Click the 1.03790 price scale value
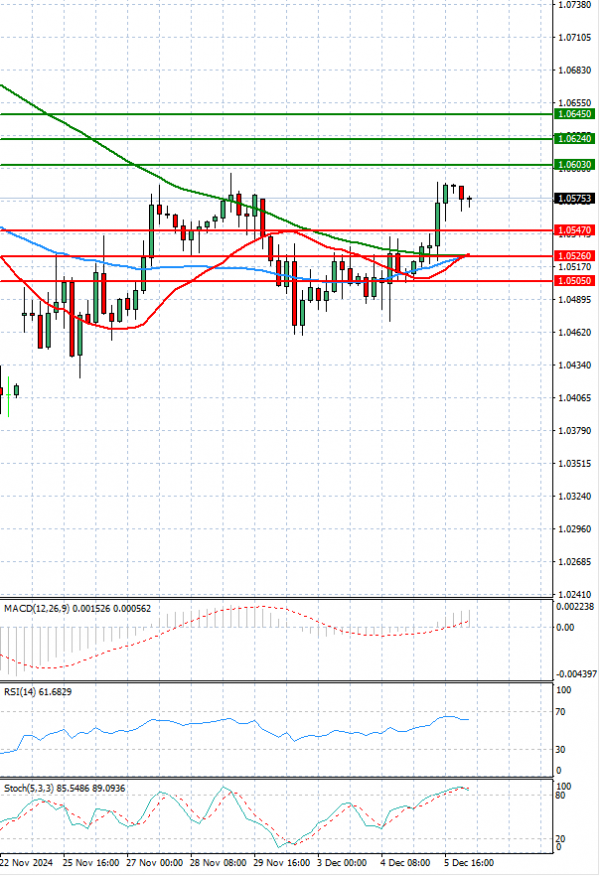This screenshot has width=600, height=876. point(575,431)
